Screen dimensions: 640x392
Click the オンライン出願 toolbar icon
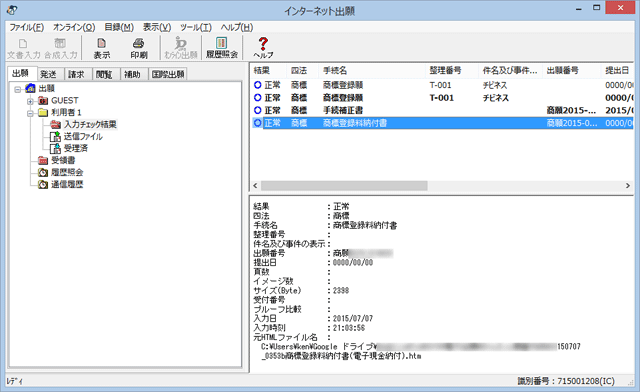(180, 43)
